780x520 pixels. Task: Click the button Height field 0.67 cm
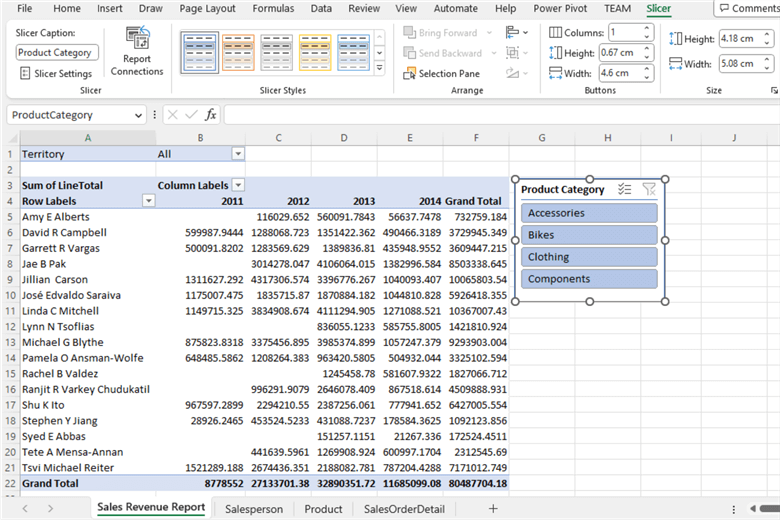[620, 53]
